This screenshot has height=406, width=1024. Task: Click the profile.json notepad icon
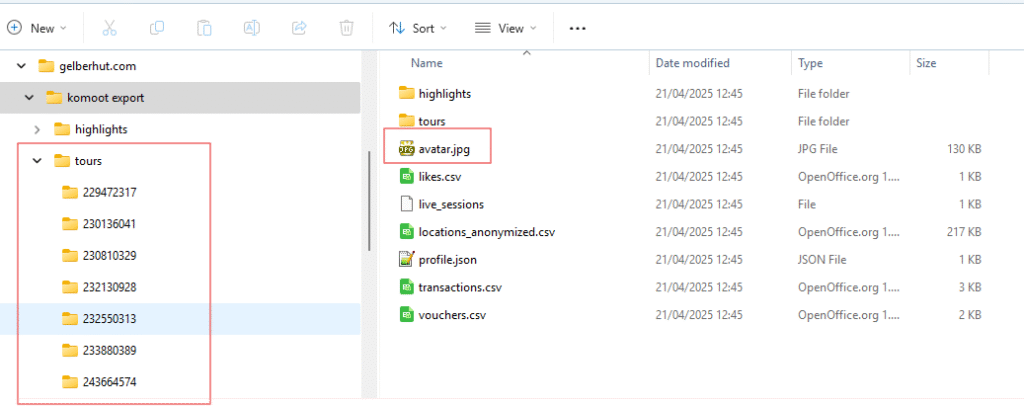pos(407,260)
